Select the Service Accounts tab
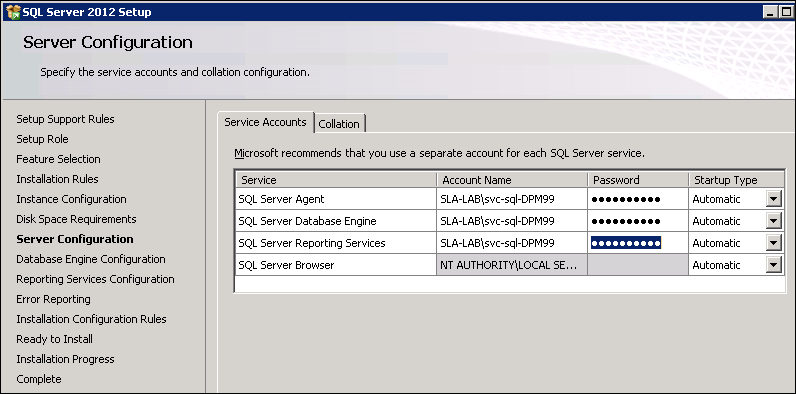Viewport: 796px width, 394px height. (266, 122)
